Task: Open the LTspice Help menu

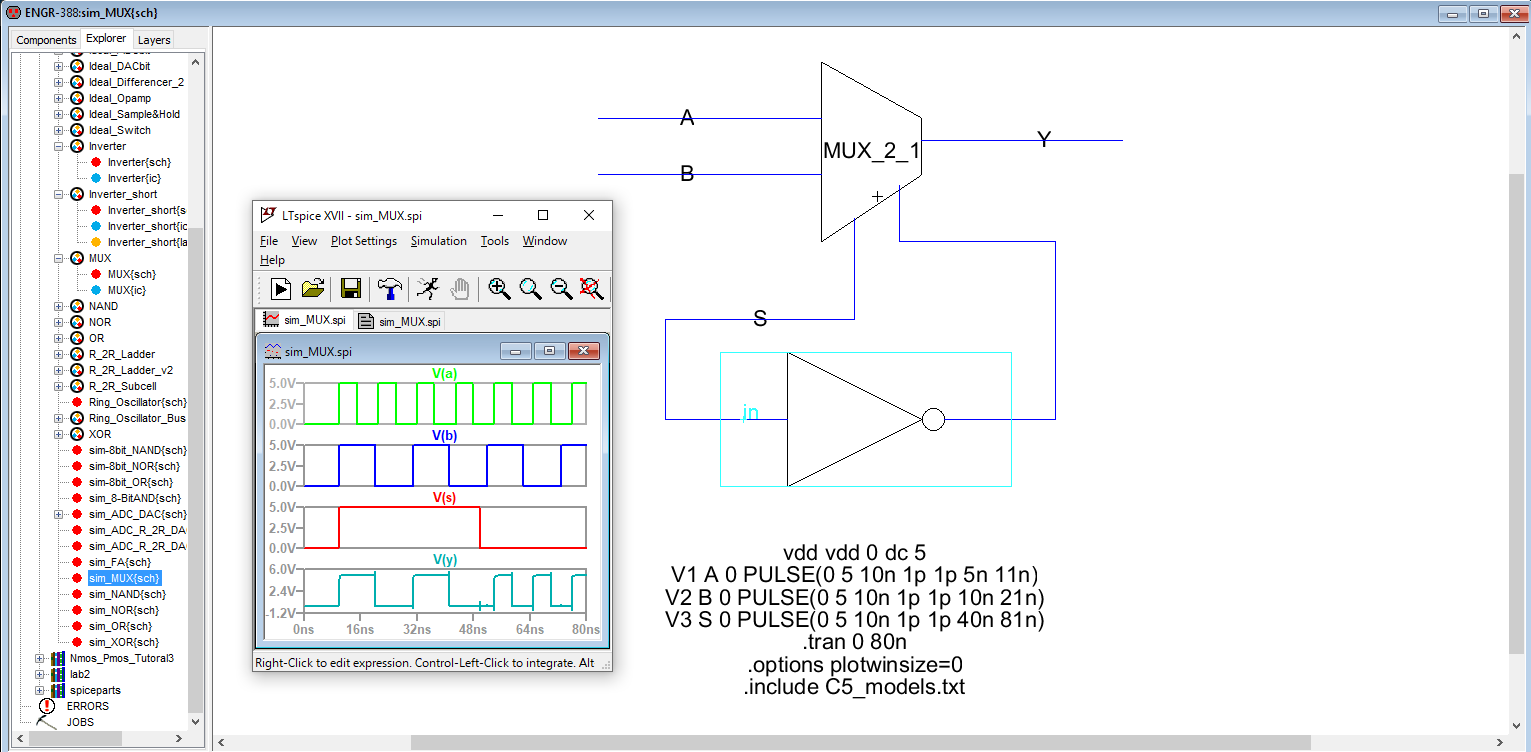Action: [x=272, y=260]
